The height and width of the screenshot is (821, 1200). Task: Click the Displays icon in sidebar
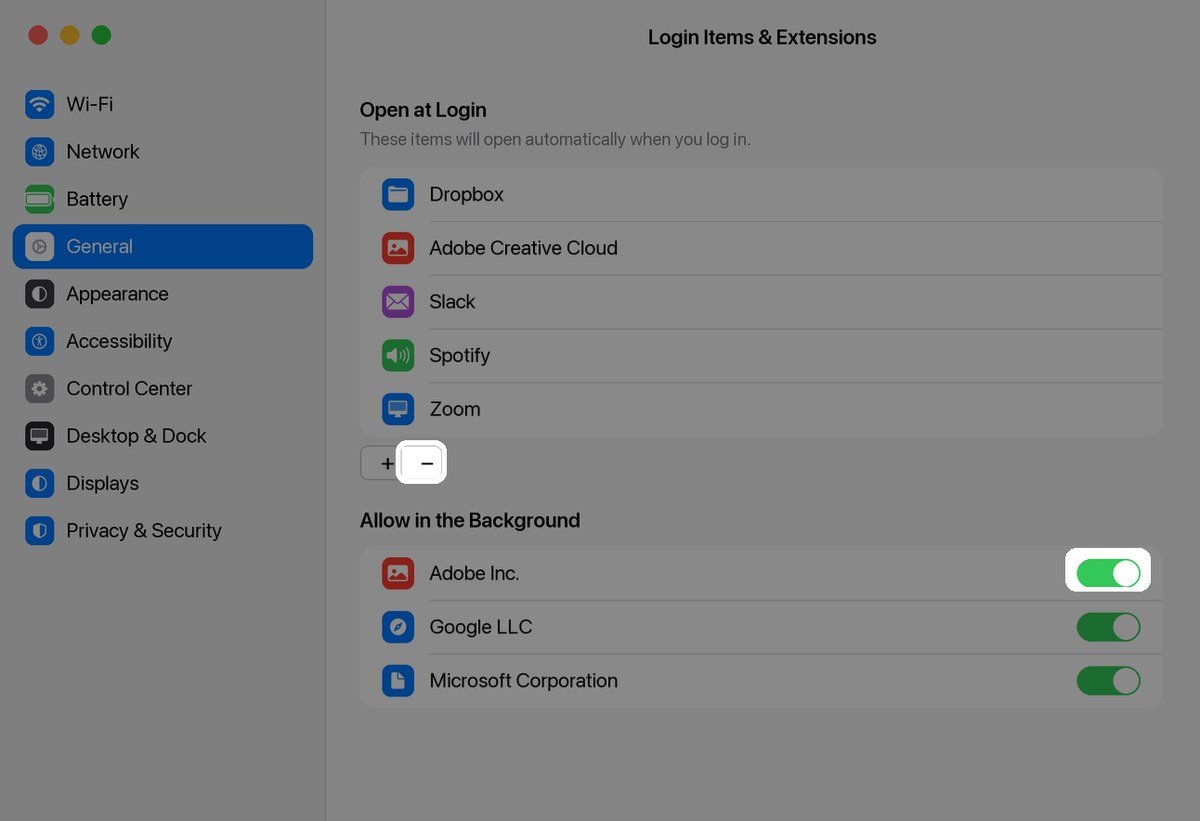(39, 483)
